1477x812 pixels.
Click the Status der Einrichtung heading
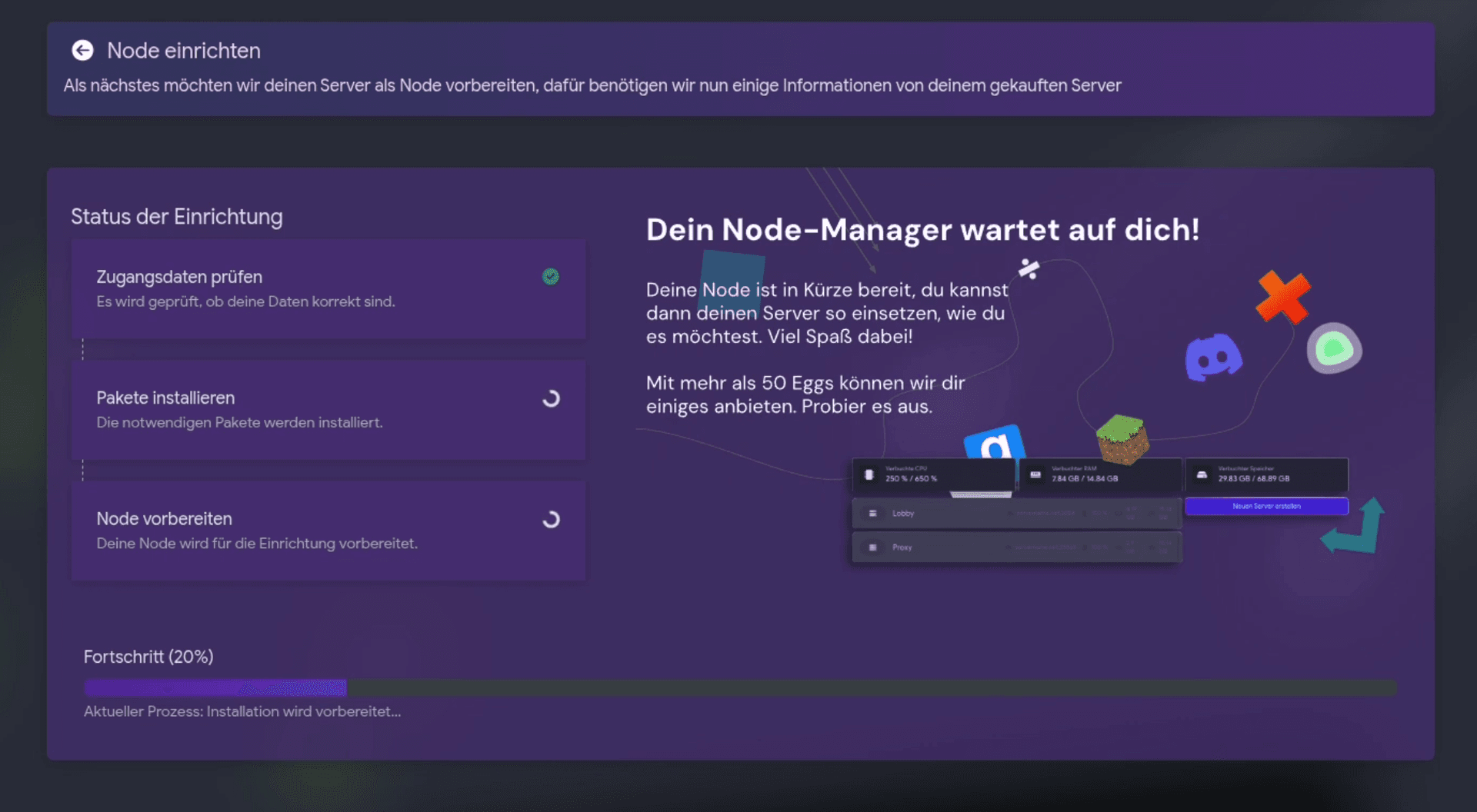click(x=177, y=217)
